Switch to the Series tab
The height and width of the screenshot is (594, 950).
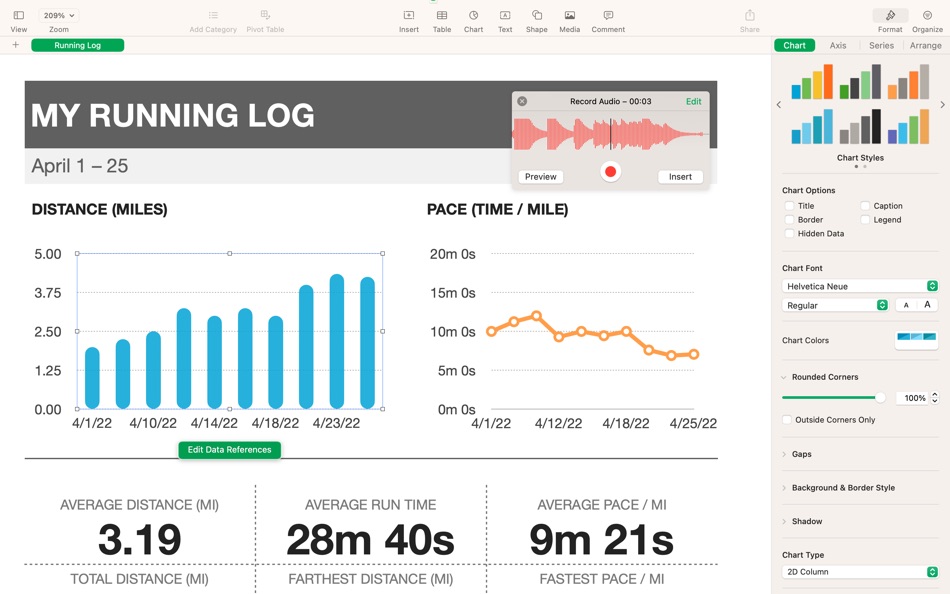point(881,45)
